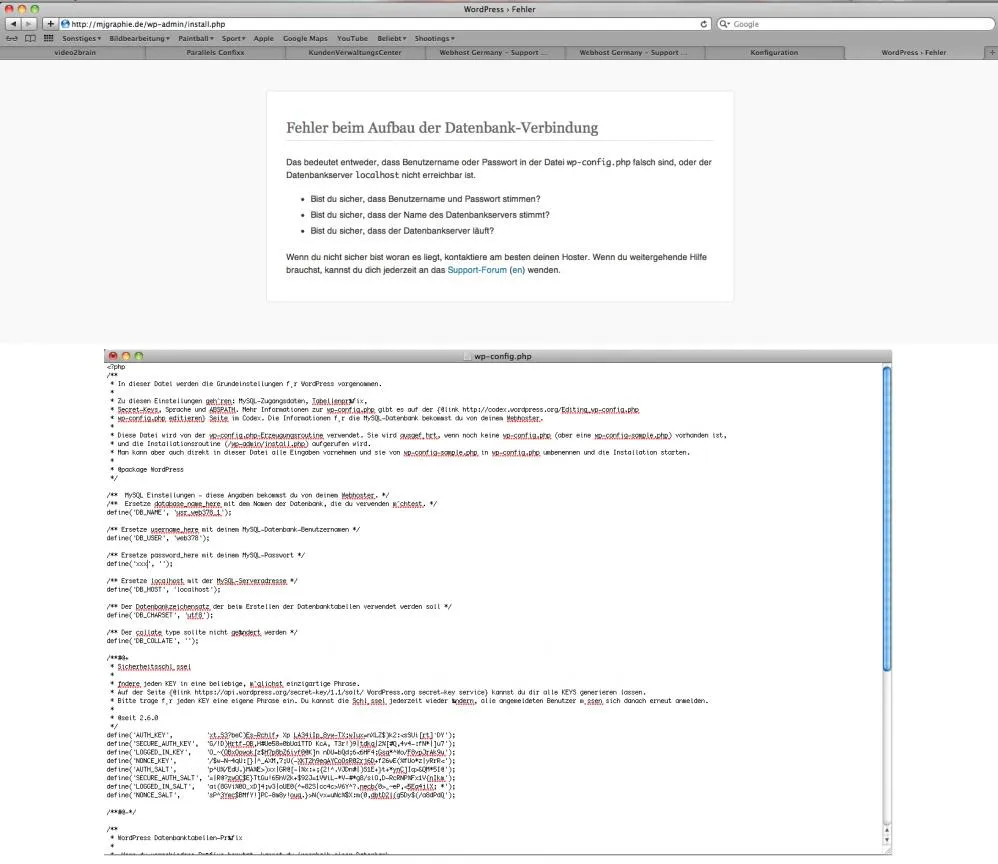Place cursor on the define DB_HOST line
998x864 pixels.
click(x=164, y=590)
